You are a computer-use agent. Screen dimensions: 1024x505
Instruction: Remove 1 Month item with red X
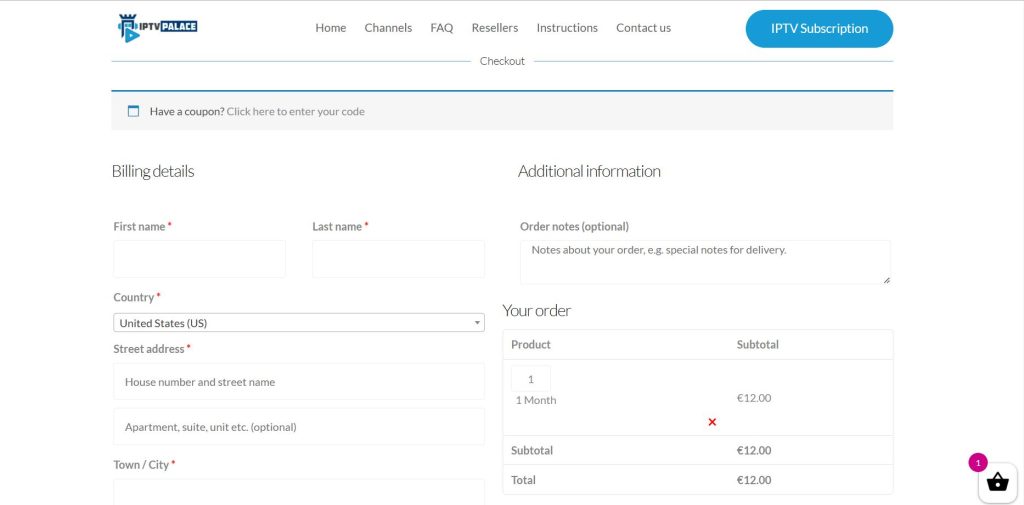point(712,422)
